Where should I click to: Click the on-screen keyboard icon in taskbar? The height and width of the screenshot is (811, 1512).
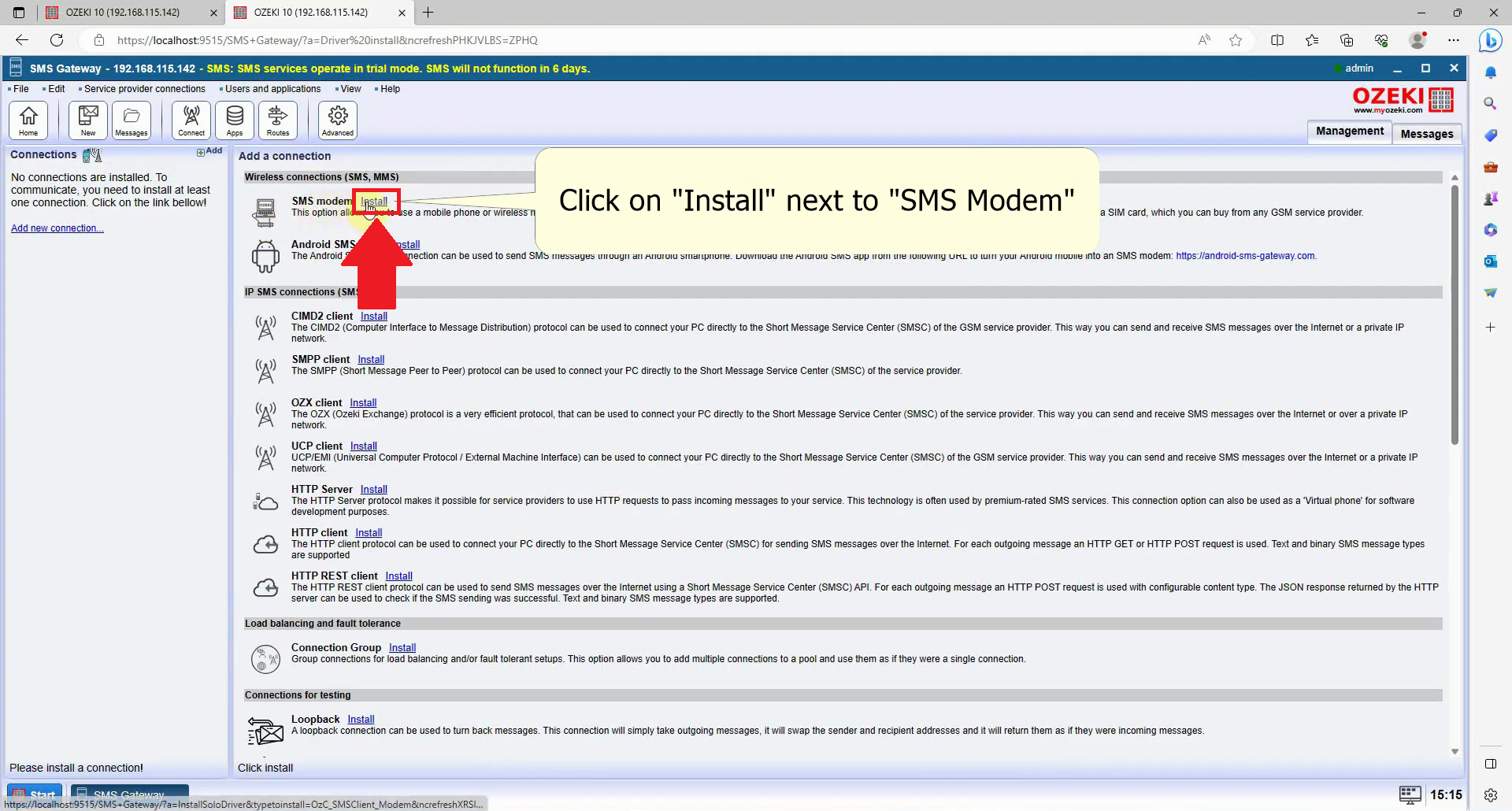pos(1410,794)
